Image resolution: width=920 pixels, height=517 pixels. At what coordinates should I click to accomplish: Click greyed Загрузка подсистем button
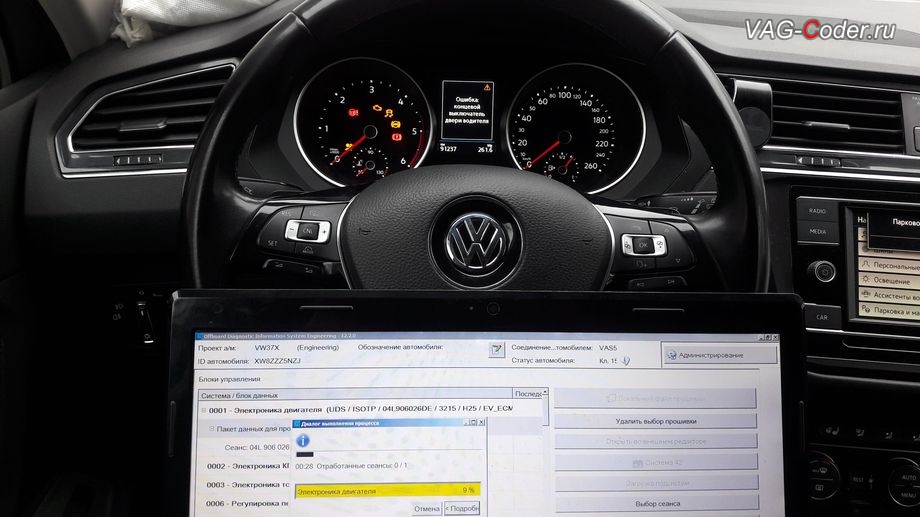coord(657,483)
